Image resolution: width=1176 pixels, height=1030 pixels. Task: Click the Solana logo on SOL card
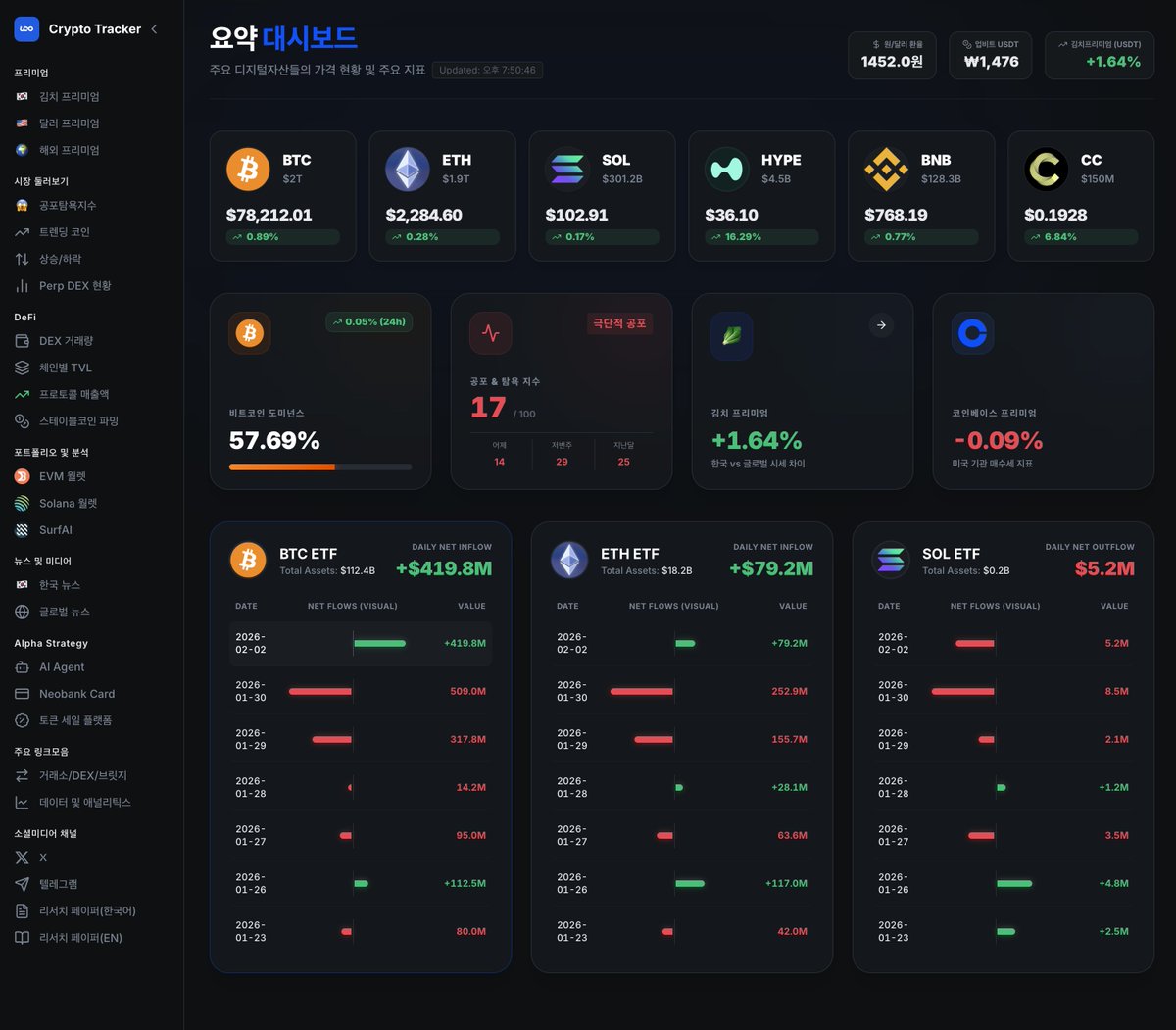[566, 170]
